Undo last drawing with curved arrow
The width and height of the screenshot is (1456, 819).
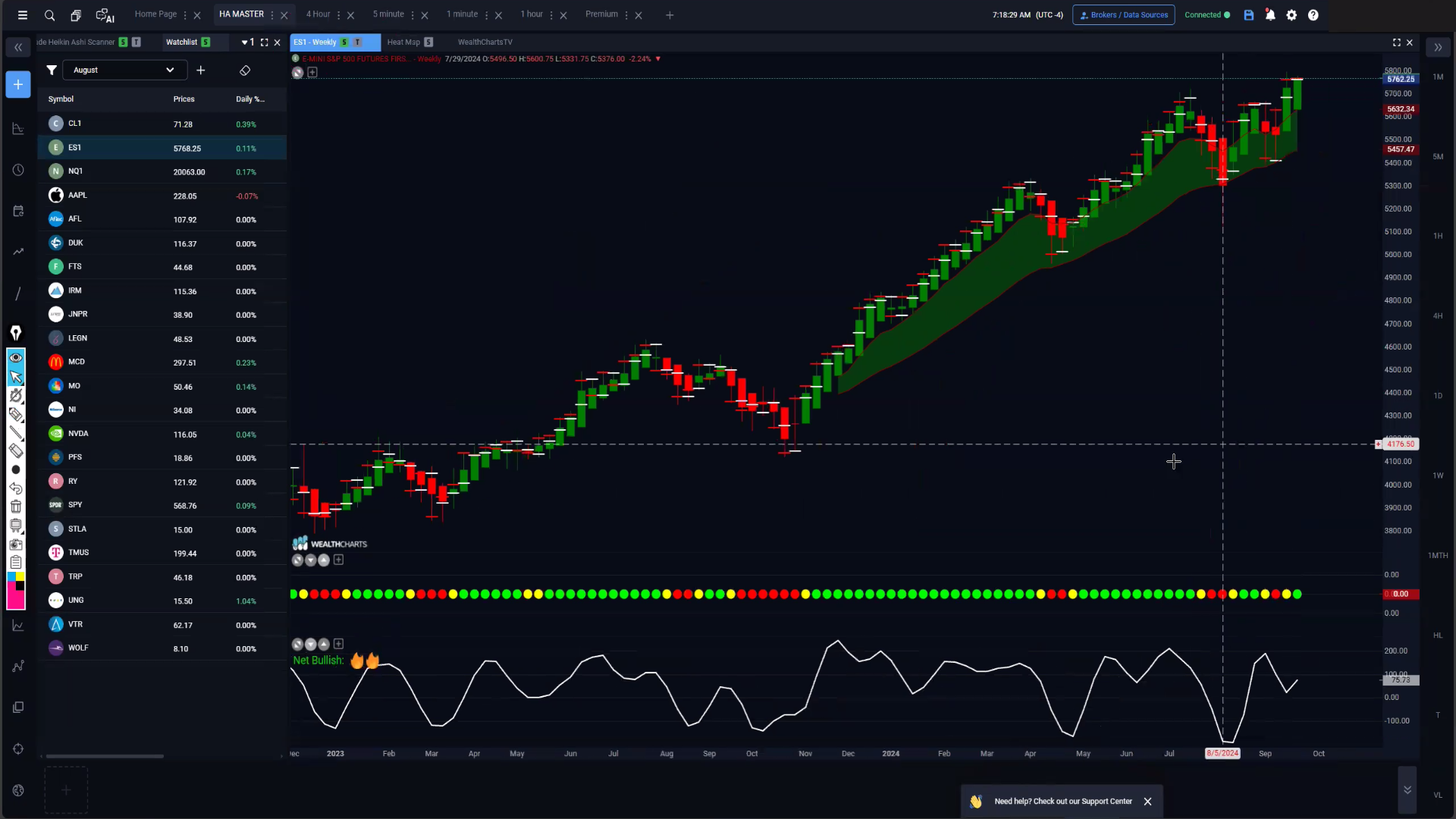tap(16, 488)
